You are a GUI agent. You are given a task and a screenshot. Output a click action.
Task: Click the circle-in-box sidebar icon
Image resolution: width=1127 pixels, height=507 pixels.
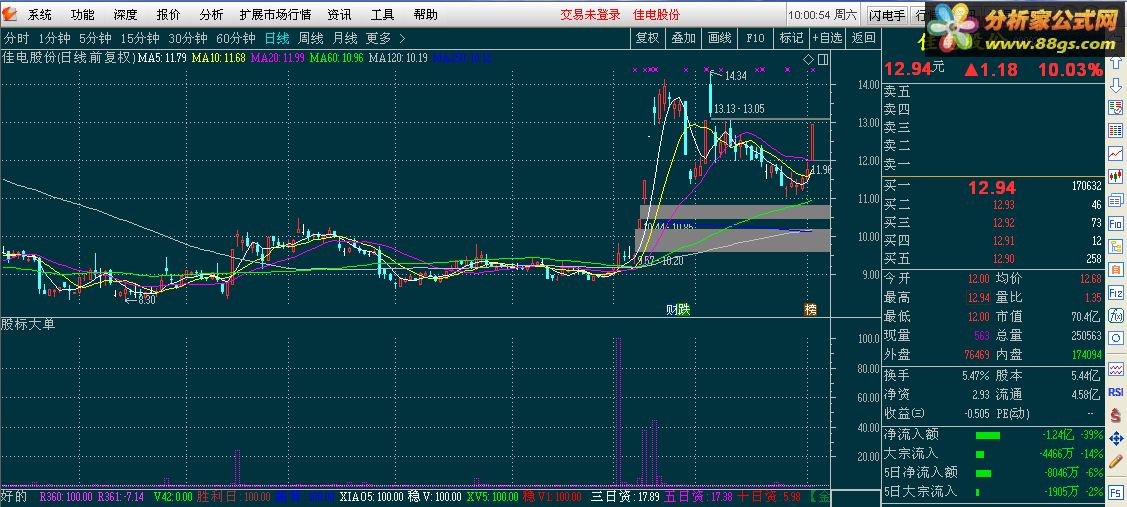[x=1116, y=338]
